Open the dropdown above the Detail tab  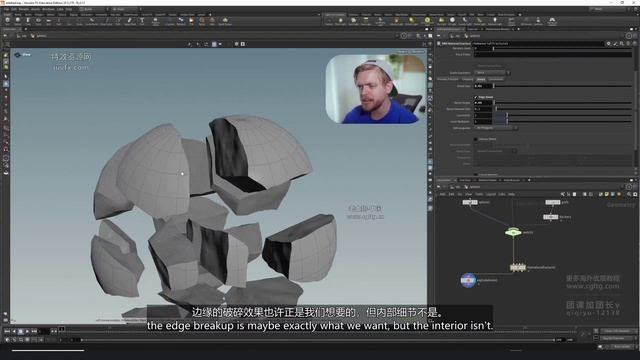click(492, 73)
